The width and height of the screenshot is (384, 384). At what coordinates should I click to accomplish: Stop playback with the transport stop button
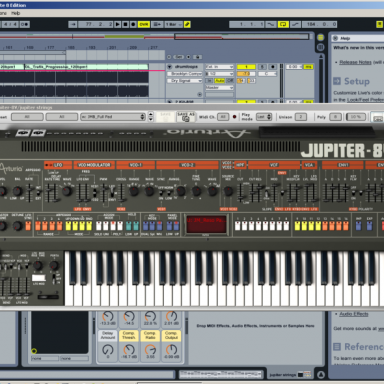[125, 24]
